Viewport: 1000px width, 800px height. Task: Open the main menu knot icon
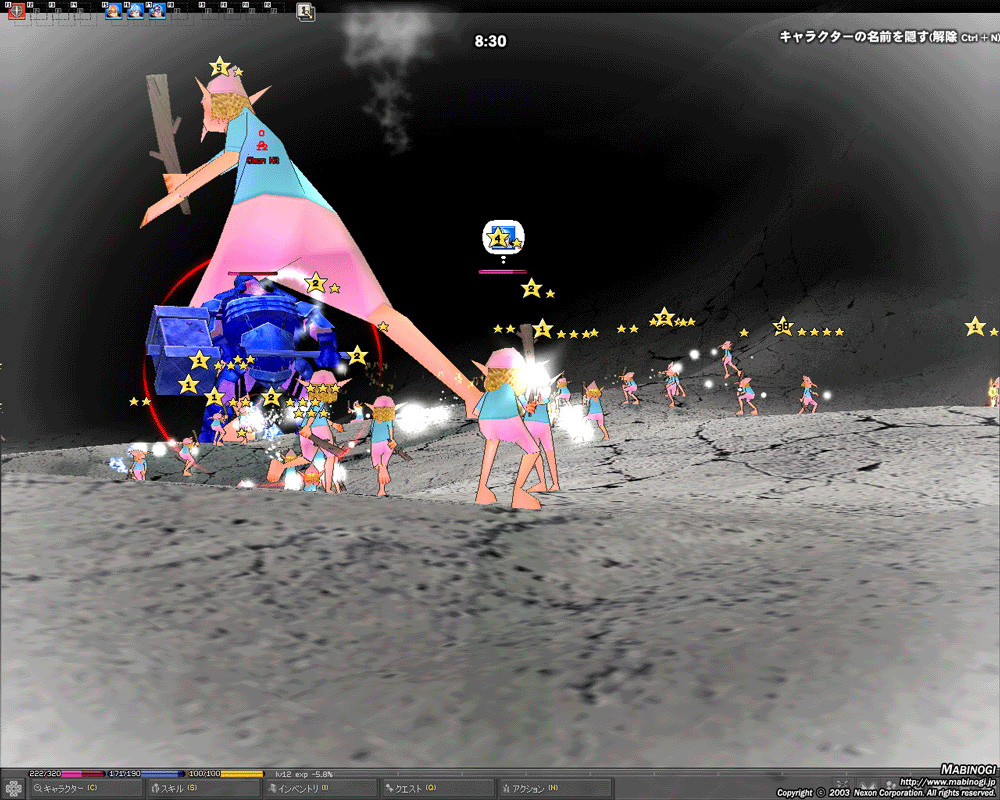13,789
